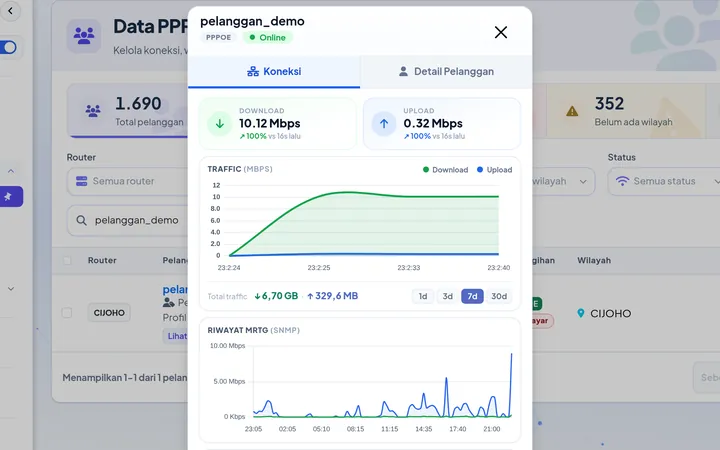
Task: Click the green download arrow icon
Action: click(x=219, y=124)
